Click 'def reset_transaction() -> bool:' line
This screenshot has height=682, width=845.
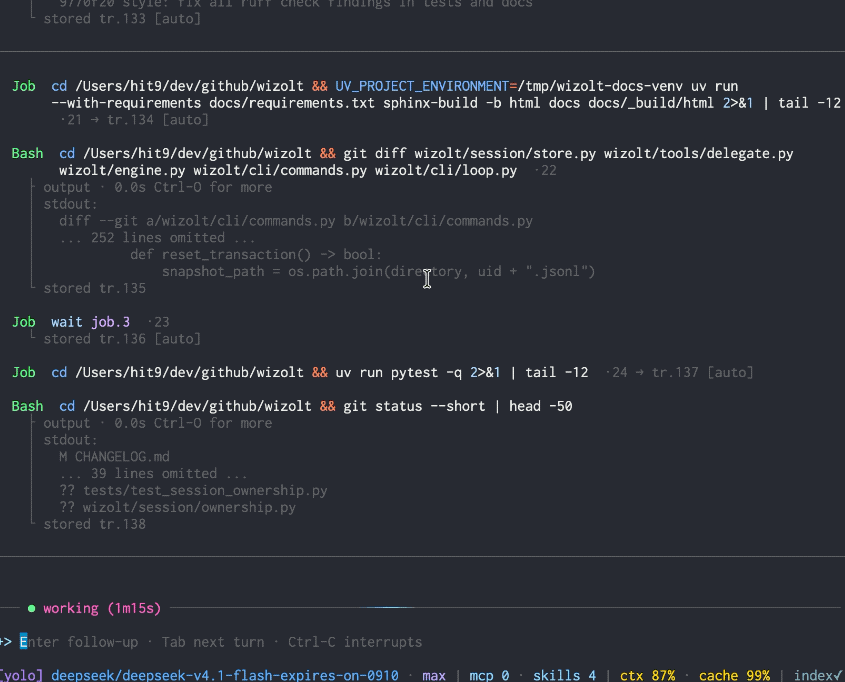[256, 255]
